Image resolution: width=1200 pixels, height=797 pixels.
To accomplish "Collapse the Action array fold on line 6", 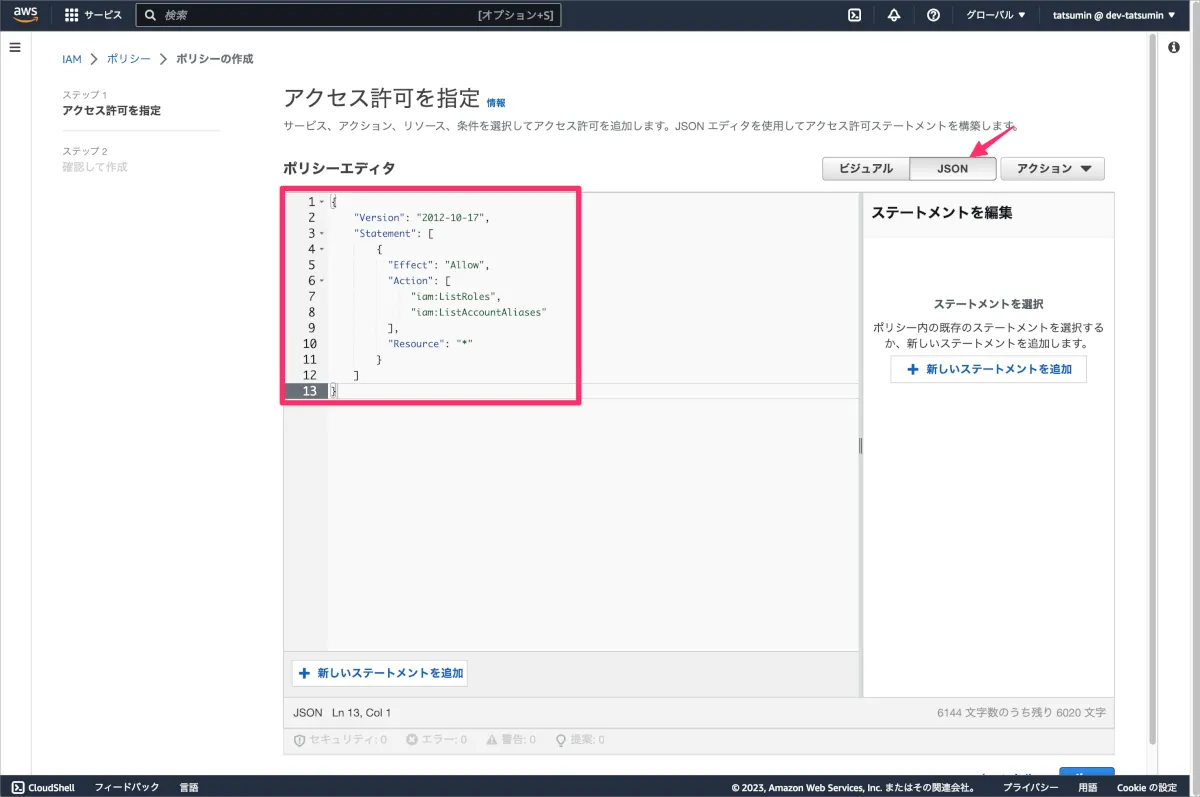I will pos(322,281).
